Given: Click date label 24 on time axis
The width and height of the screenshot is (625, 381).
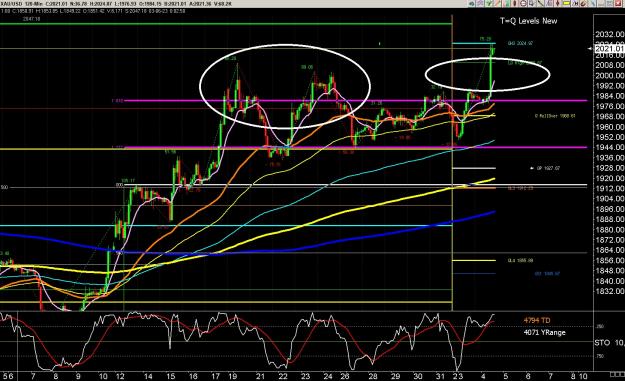Looking at the screenshot, I should 328,376.
